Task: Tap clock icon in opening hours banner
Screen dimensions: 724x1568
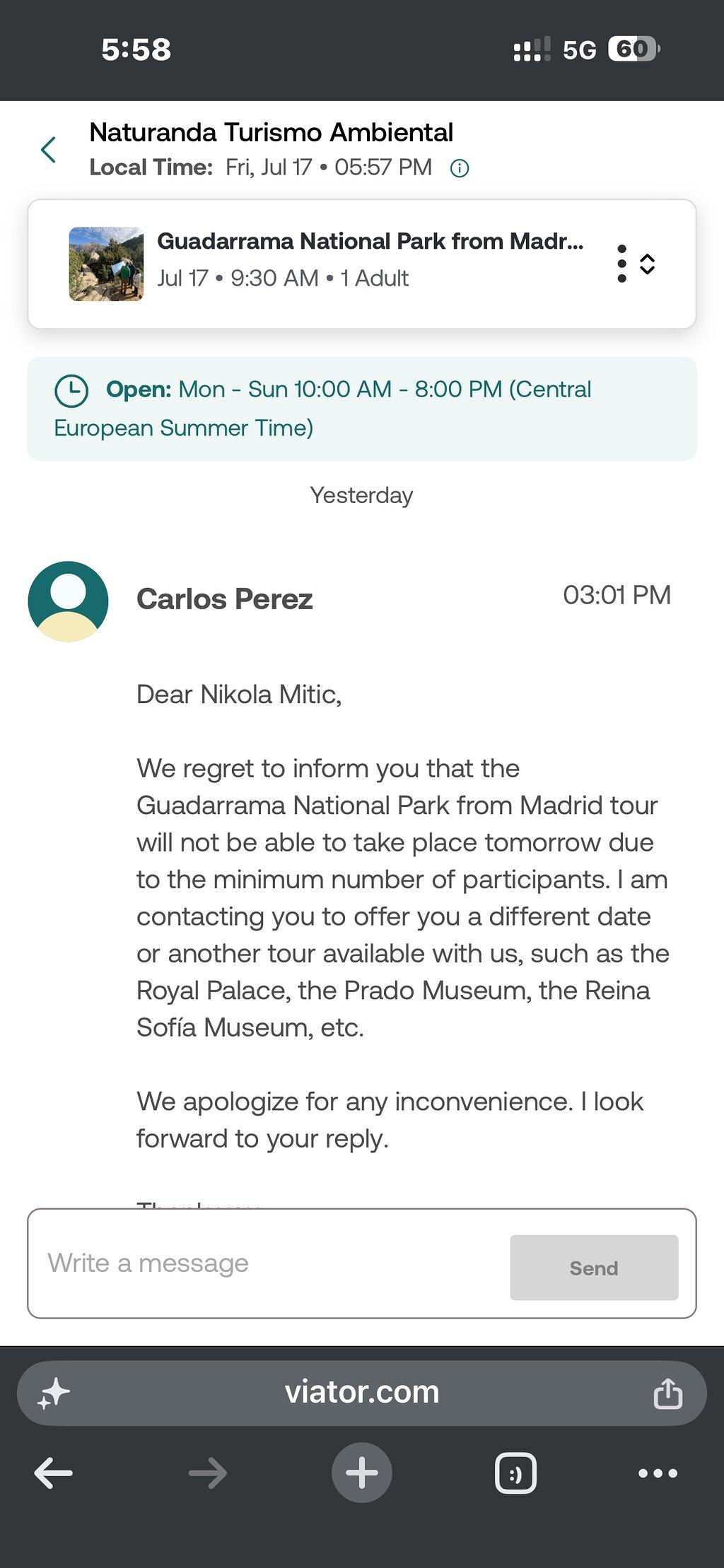Action: (x=71, y=390)
